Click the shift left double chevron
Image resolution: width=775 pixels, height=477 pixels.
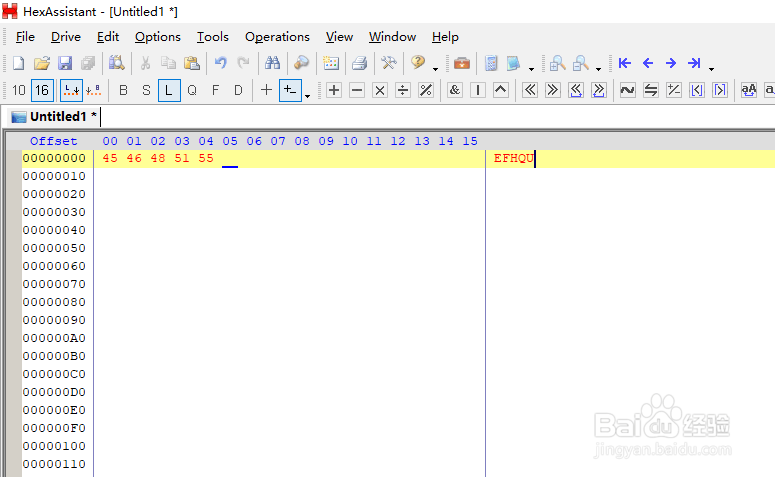coord(530,90)
